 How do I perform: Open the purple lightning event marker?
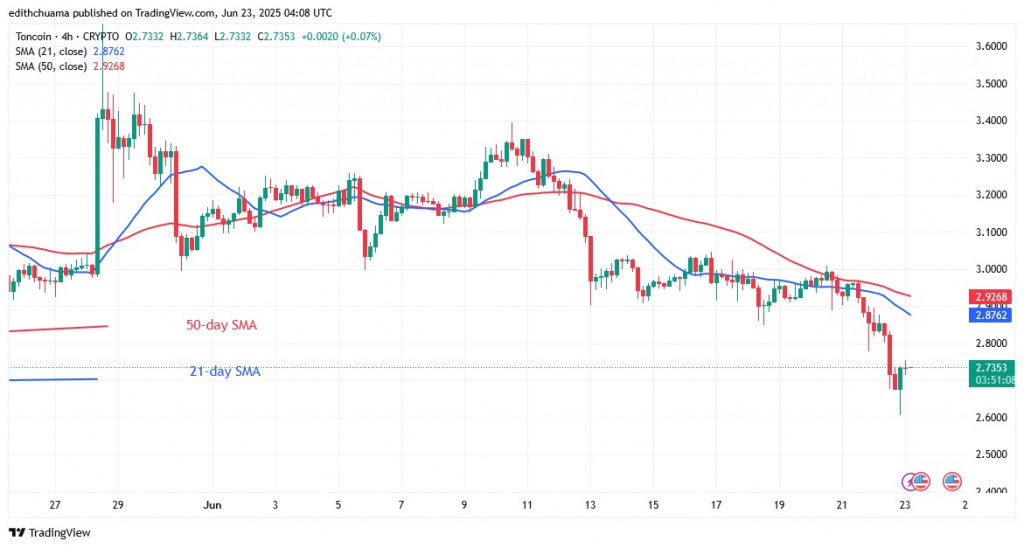[x=910, y=480]
